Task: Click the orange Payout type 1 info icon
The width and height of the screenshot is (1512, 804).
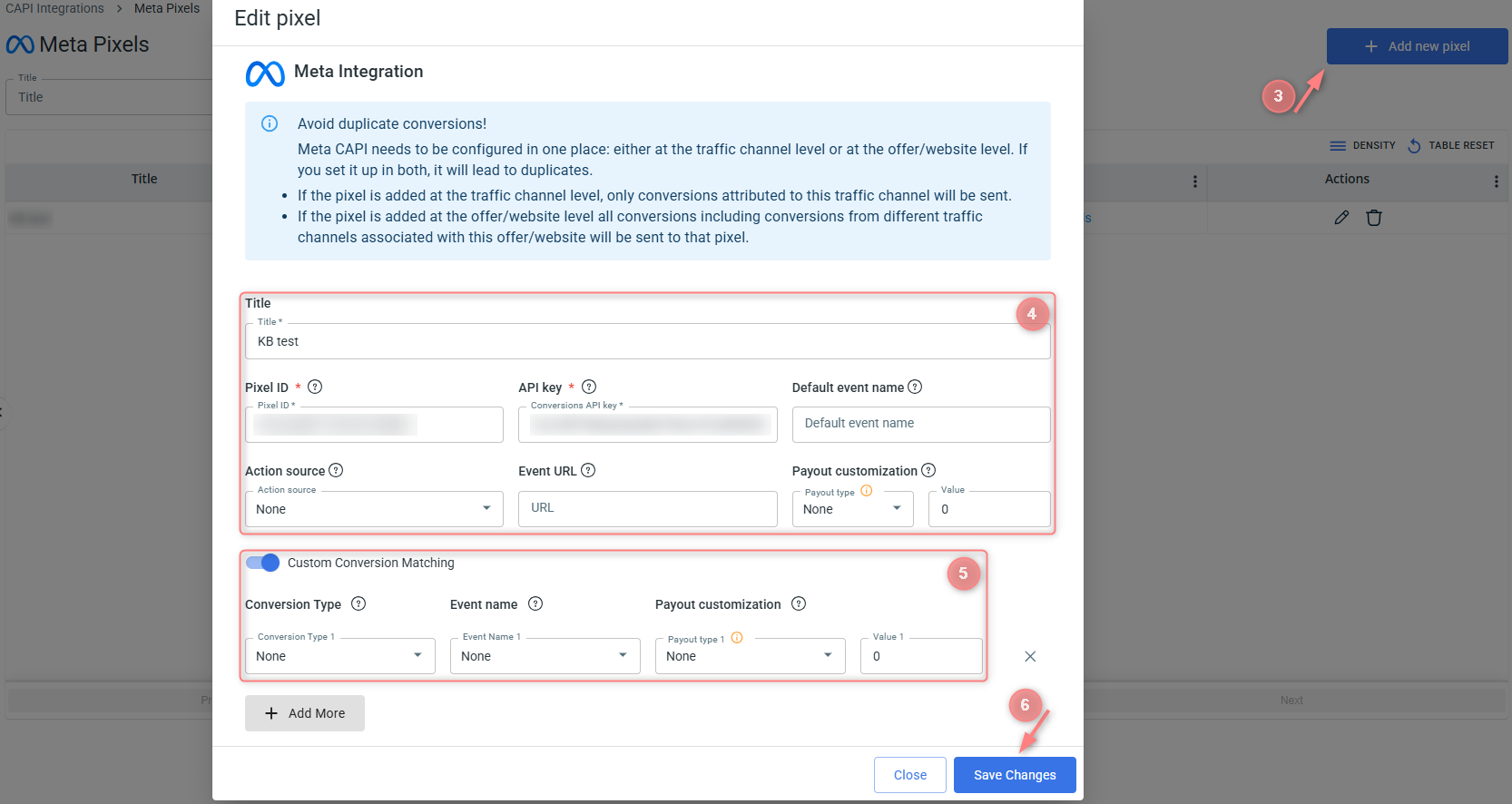Action: [x=737, y=638]
